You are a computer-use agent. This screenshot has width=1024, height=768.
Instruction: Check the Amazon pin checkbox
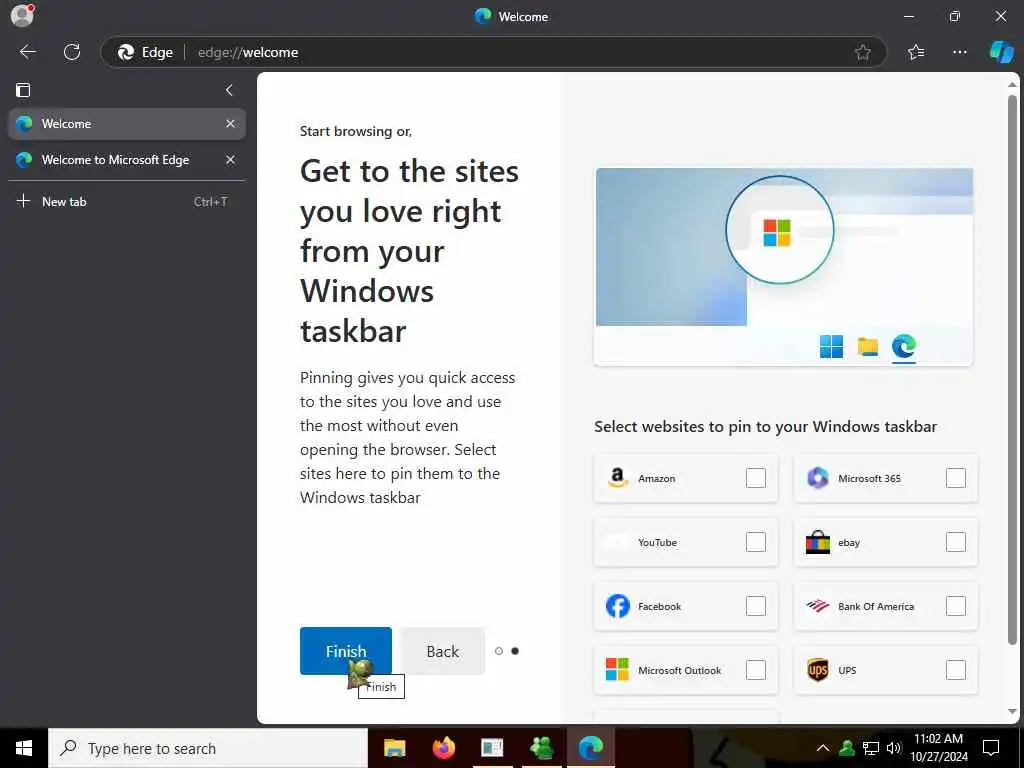(756, 478)
